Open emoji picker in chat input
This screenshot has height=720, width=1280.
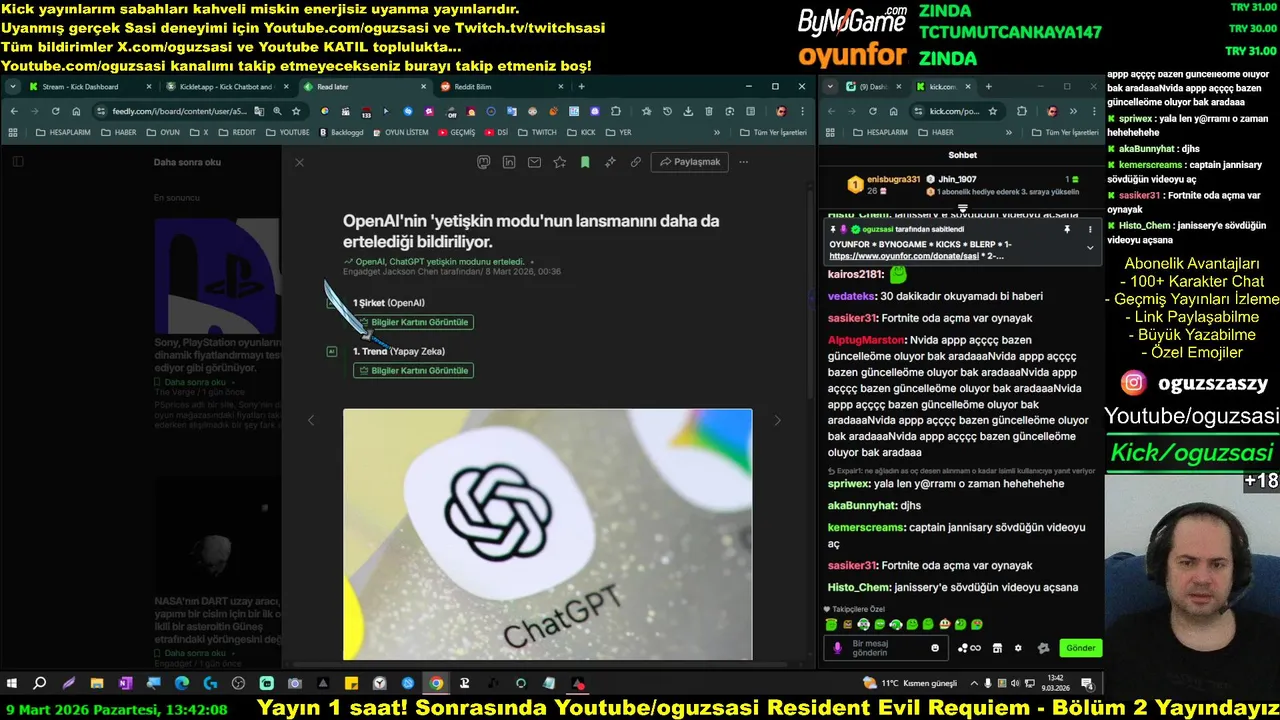pos(935,648)
